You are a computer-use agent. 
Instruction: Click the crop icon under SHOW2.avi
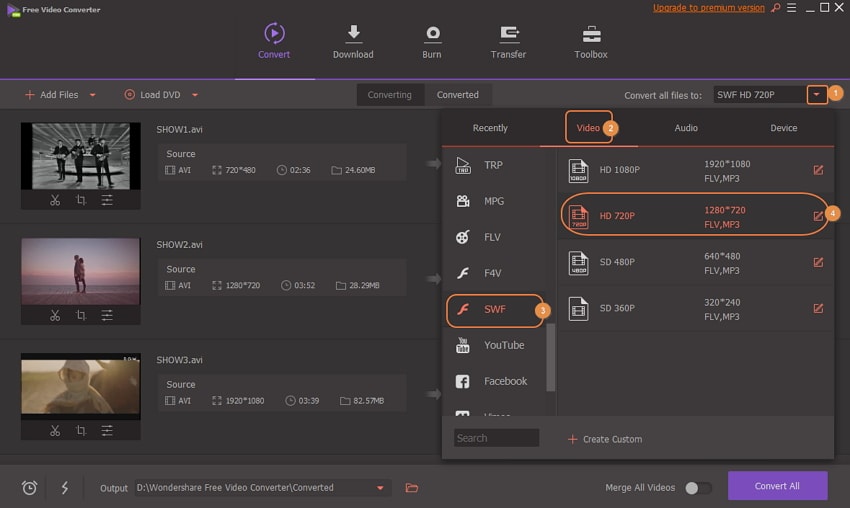pos(81,316)
